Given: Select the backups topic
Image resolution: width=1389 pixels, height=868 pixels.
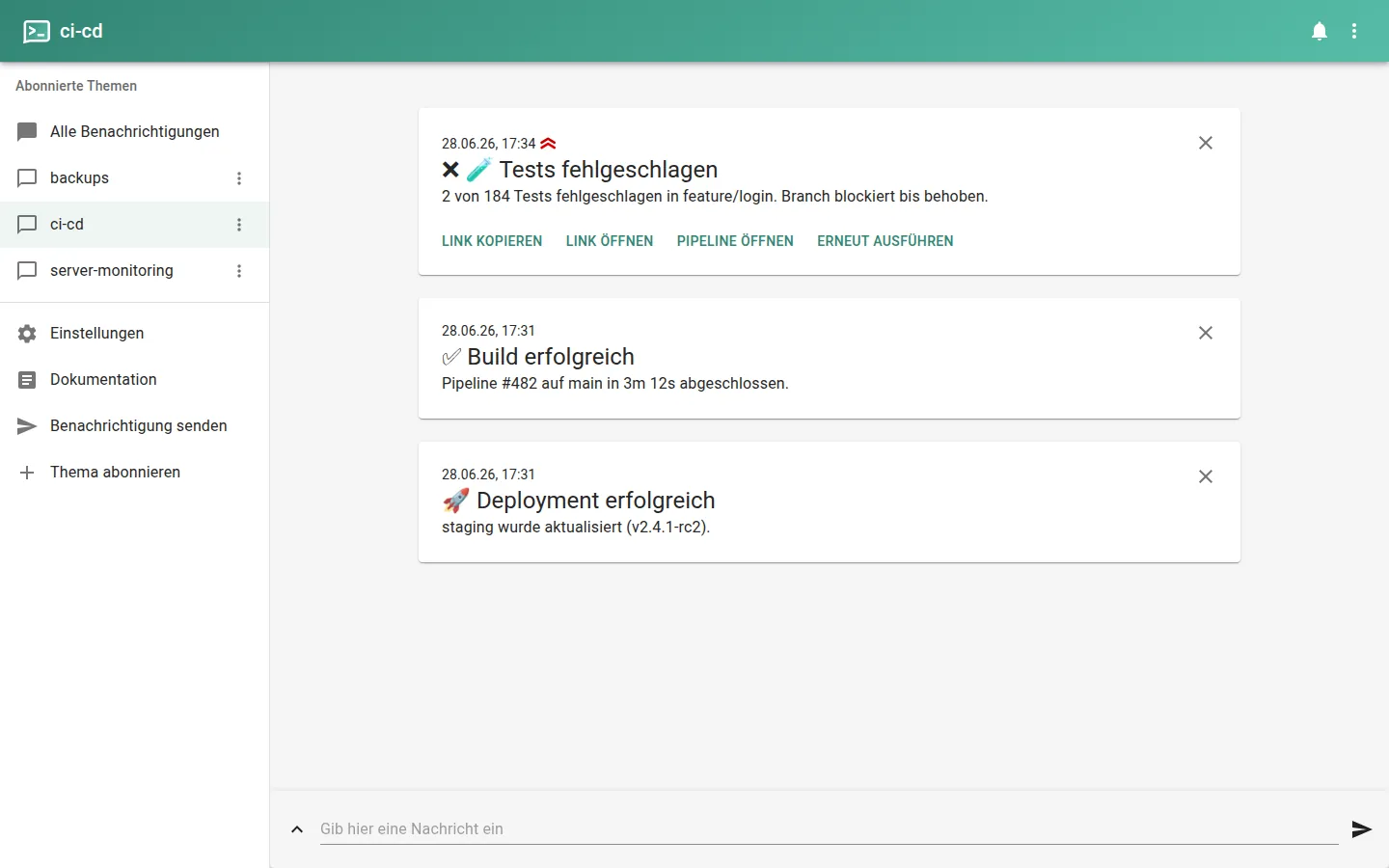Looking at the screenshot, I should (x=135, y=178).
